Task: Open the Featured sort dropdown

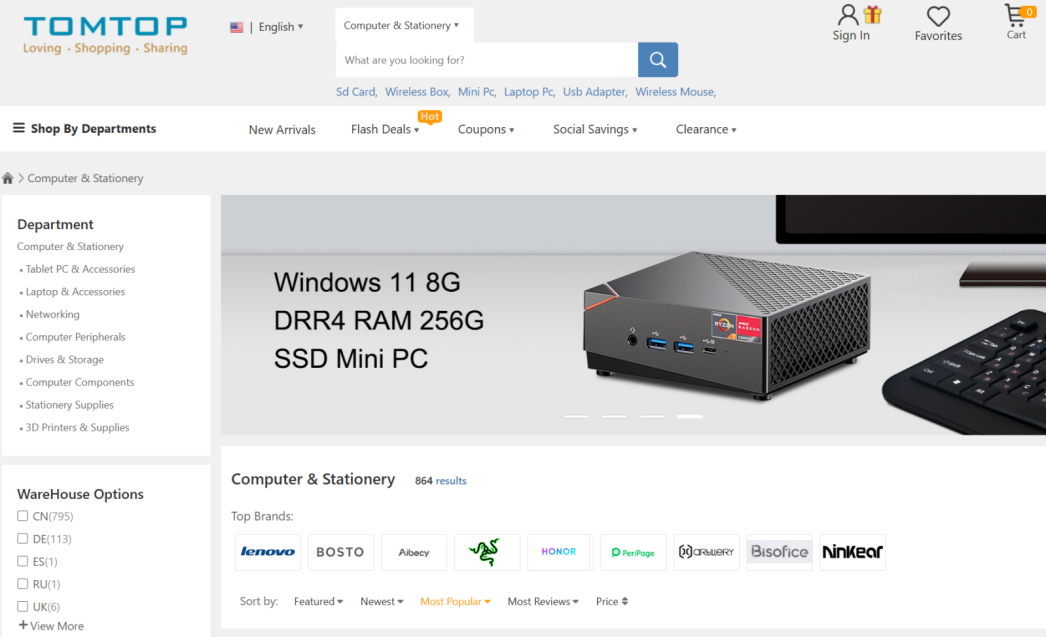Action: (x=318, y=601)
